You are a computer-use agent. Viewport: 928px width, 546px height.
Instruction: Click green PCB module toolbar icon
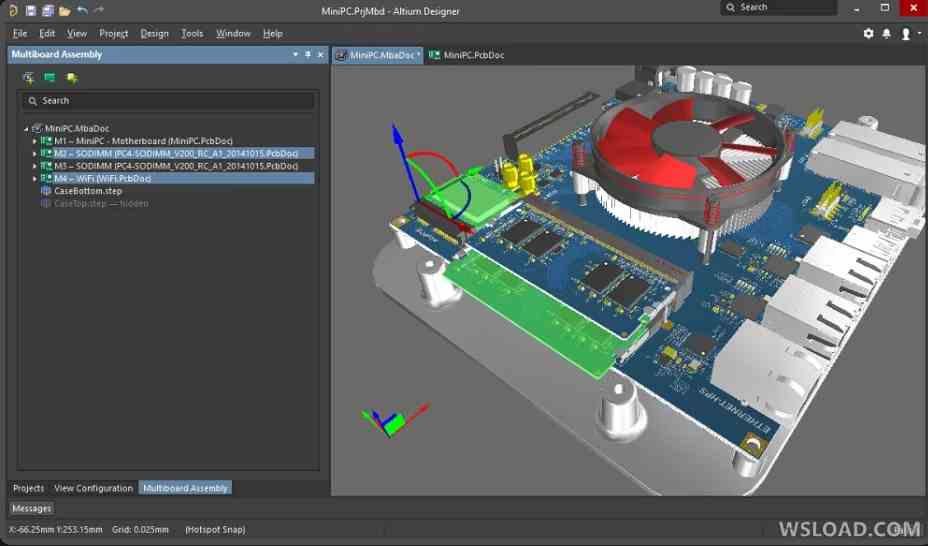50,77
